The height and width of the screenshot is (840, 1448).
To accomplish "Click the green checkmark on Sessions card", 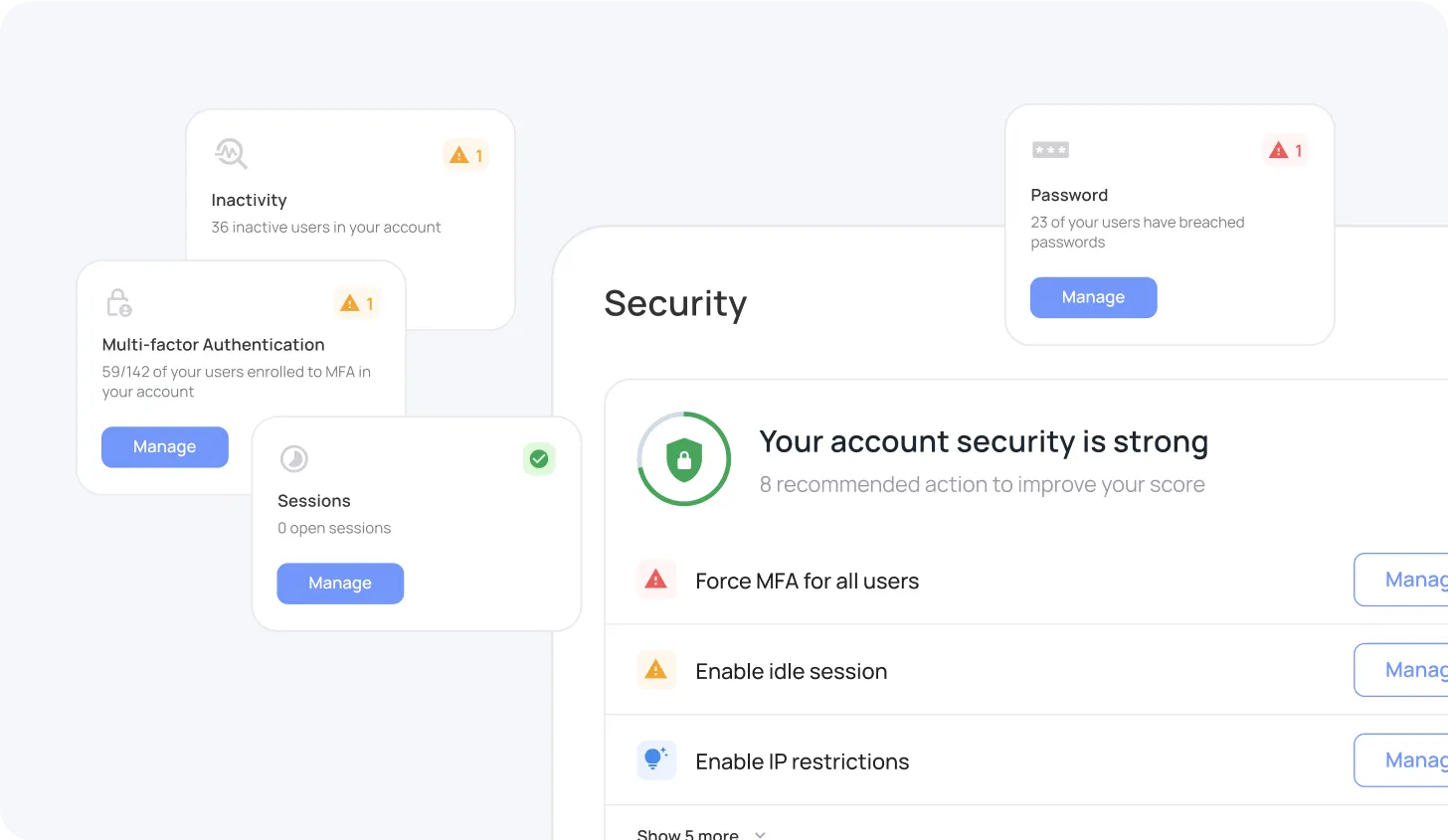I will (x=539, y=458).
